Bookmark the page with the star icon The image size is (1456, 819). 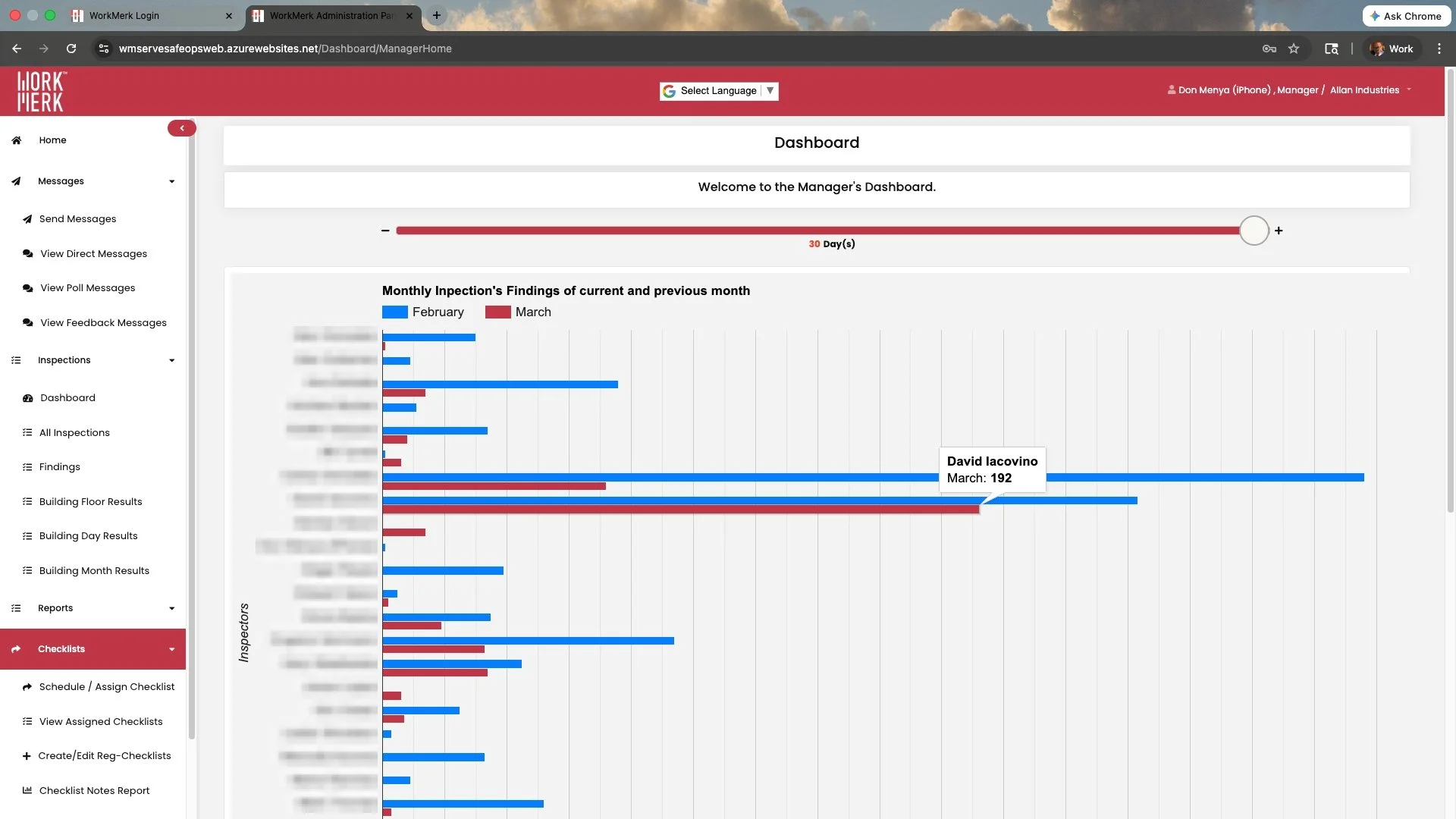pos(1294,49)
